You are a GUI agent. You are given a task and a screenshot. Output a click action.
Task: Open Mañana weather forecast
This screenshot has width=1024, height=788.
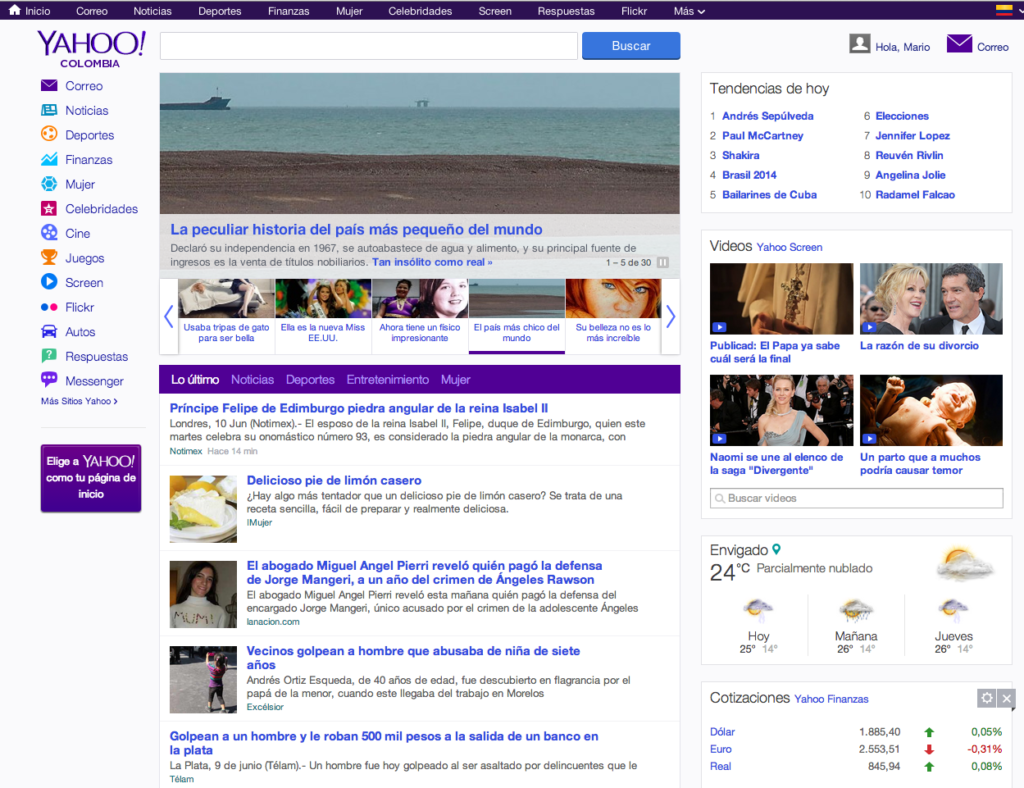click(856, 625)
